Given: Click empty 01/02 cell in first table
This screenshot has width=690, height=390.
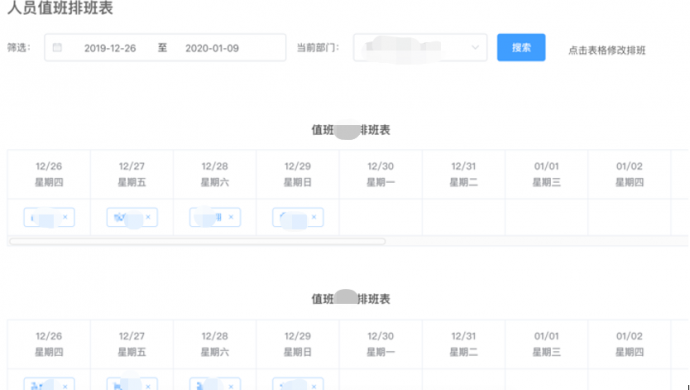Looking at the screenshot, I should coord(629,217).
